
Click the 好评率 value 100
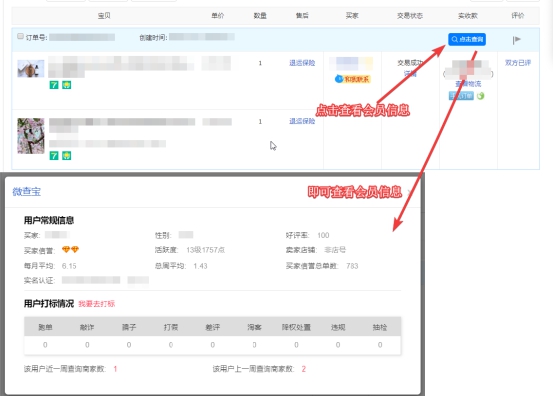tap(323, 235)
